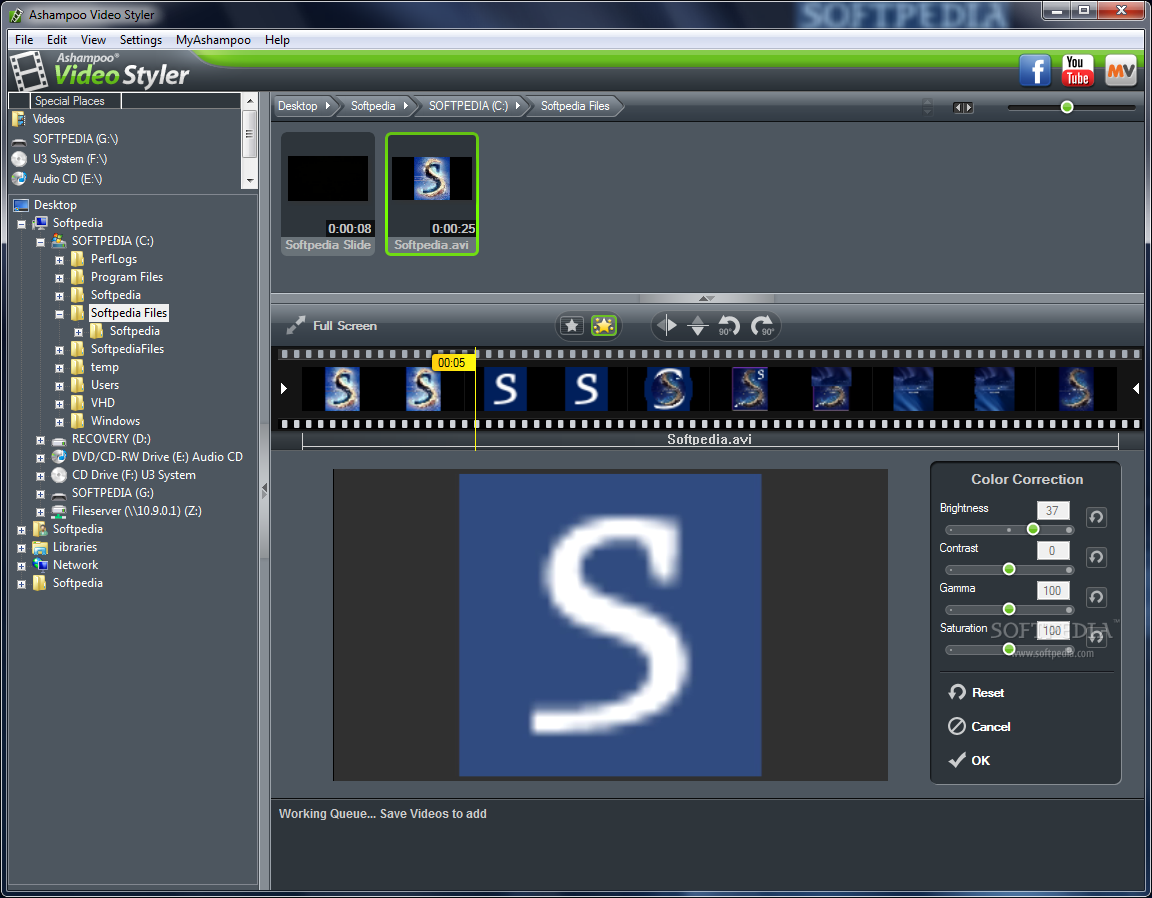
Task: Open SOFTPEDIA (G:\) in Special Places
Action: tap(75, 139)
